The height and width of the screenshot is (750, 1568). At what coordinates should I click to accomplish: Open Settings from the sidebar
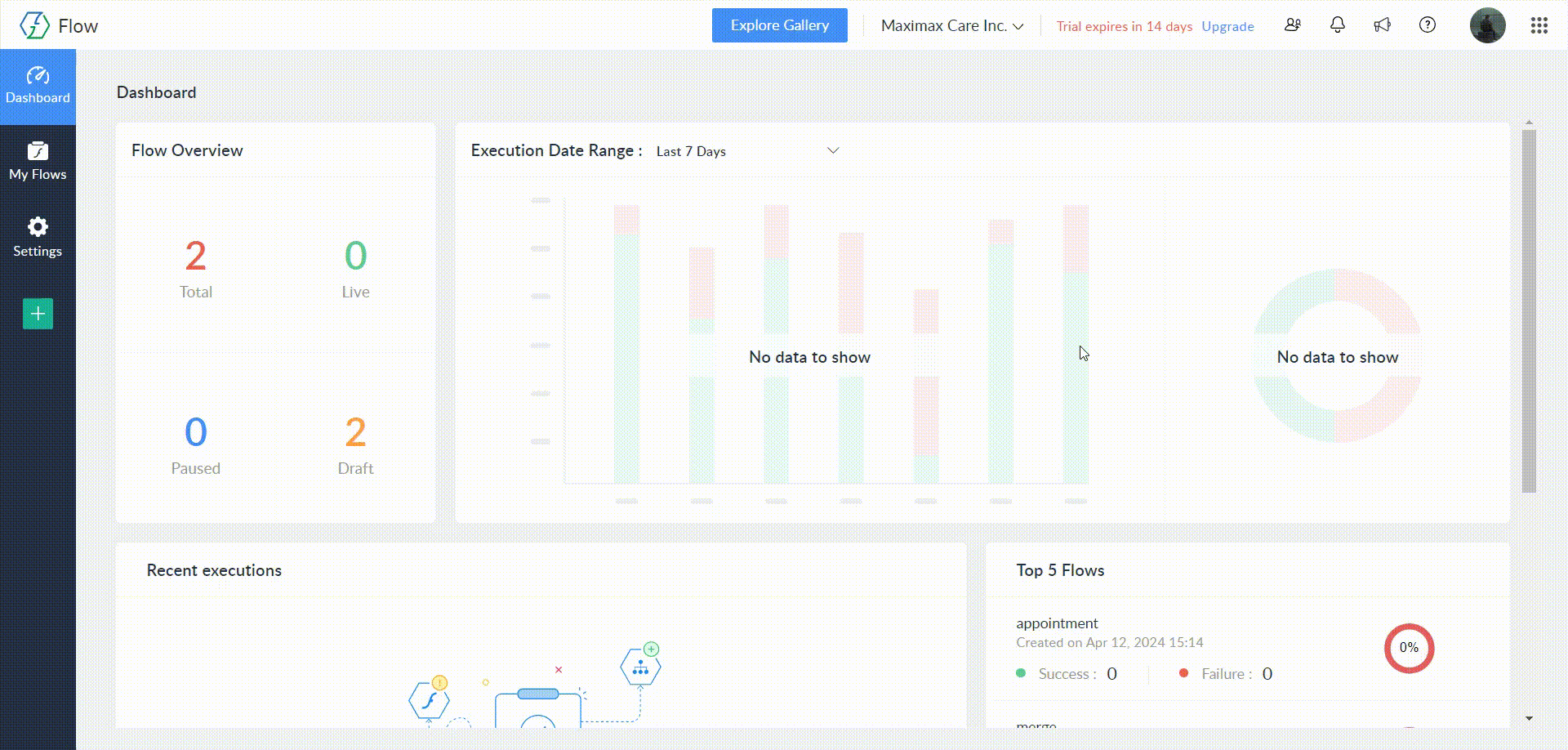click(38, 237)
